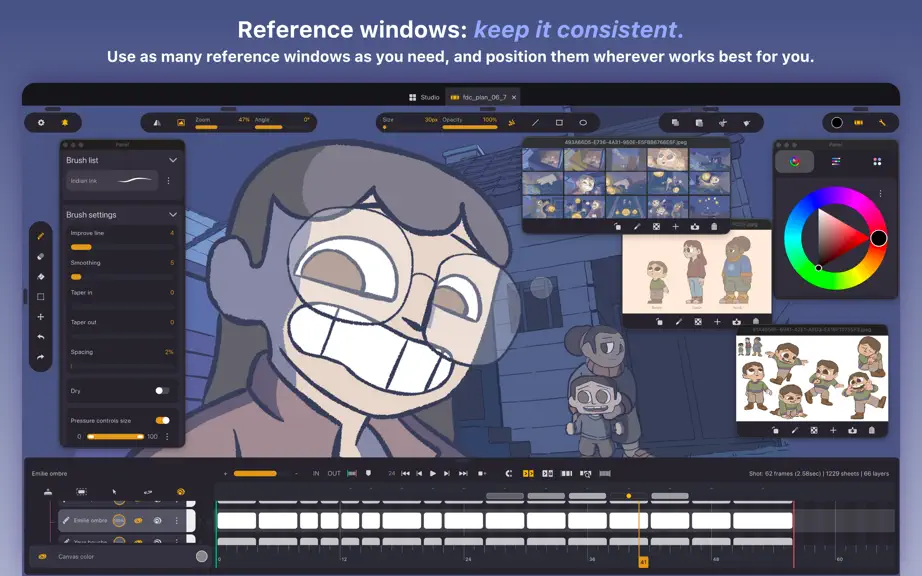Click the redo arrow in left toolbar
The image size is (922, 576).
41,357
